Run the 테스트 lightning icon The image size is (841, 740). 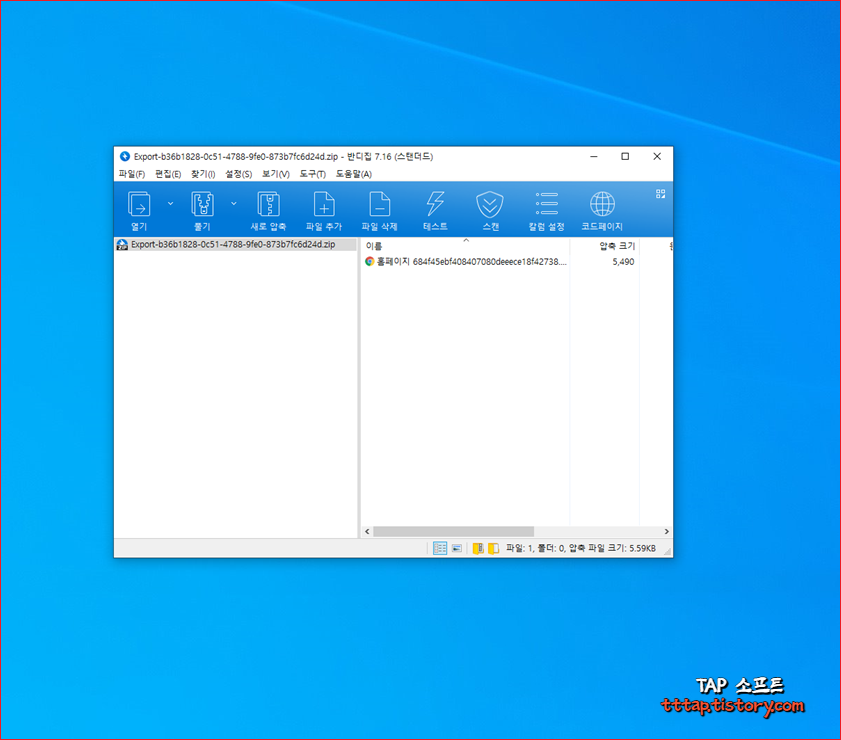pos(435,210)
